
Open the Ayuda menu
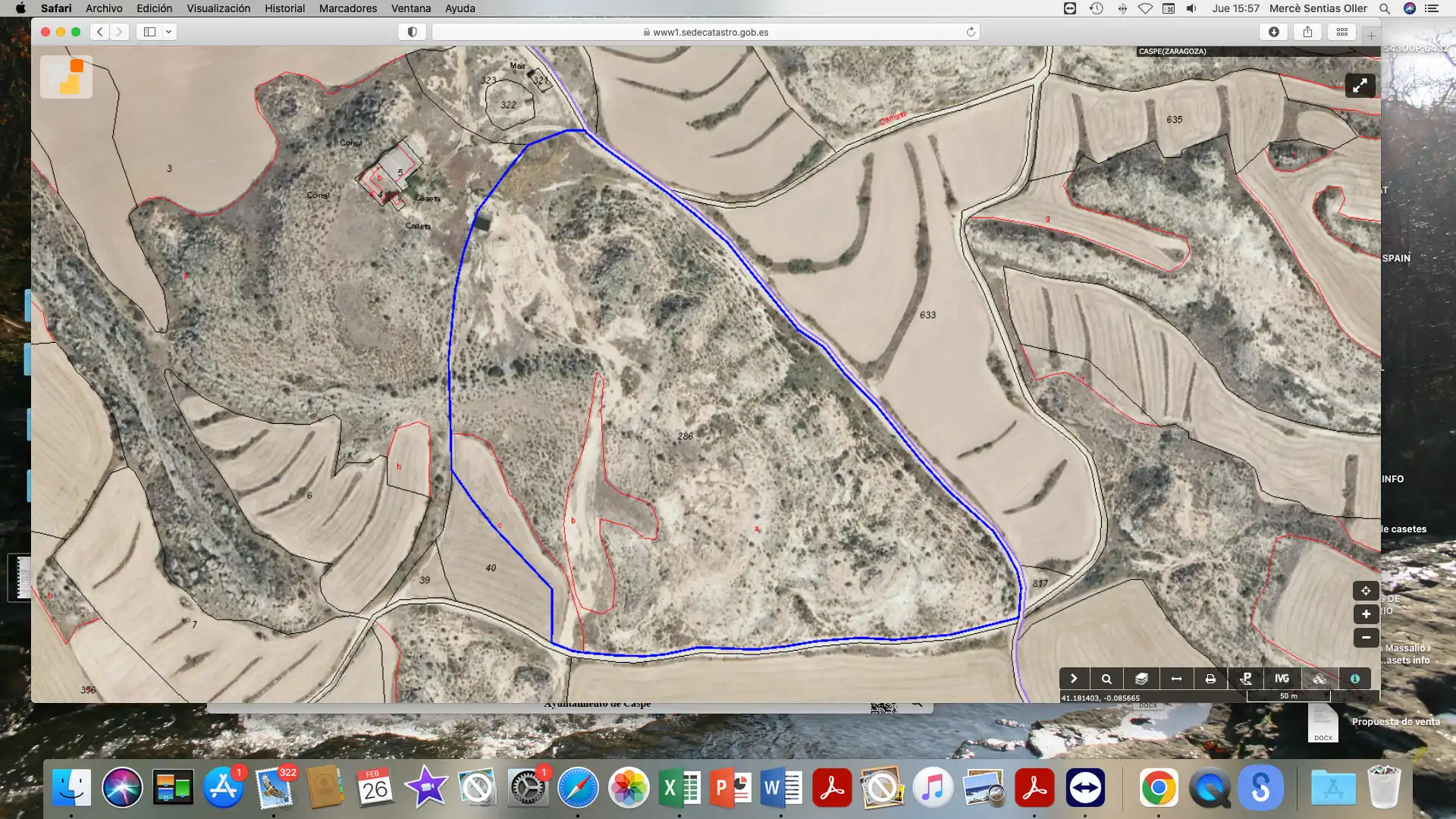point(460,8)
